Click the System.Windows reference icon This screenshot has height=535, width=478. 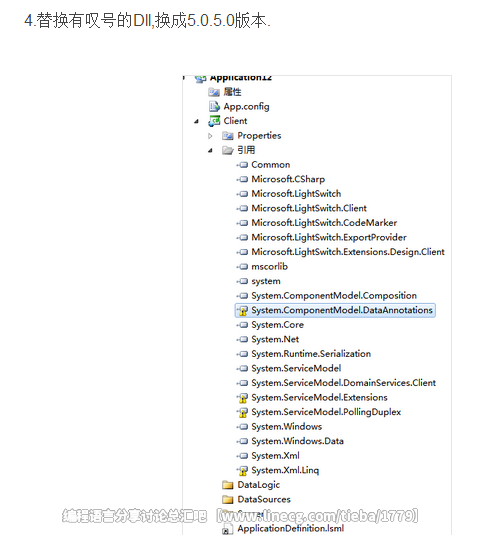[242, 426]
